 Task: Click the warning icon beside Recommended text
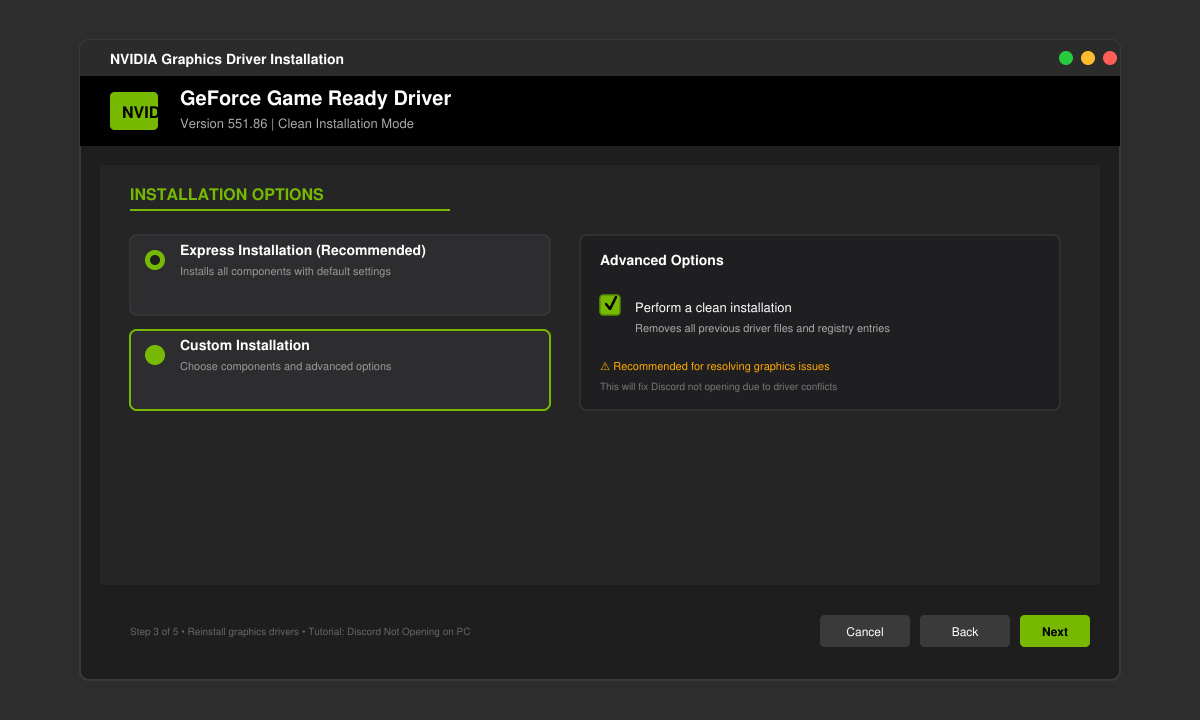tap(605, 366)
